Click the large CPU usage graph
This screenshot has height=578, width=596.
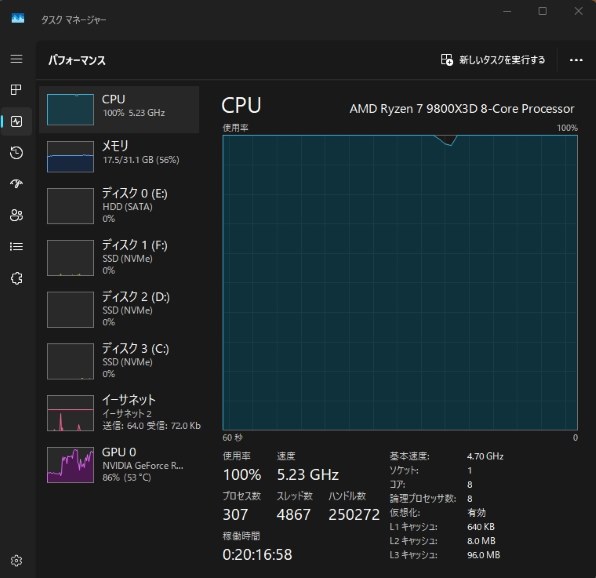400,283
